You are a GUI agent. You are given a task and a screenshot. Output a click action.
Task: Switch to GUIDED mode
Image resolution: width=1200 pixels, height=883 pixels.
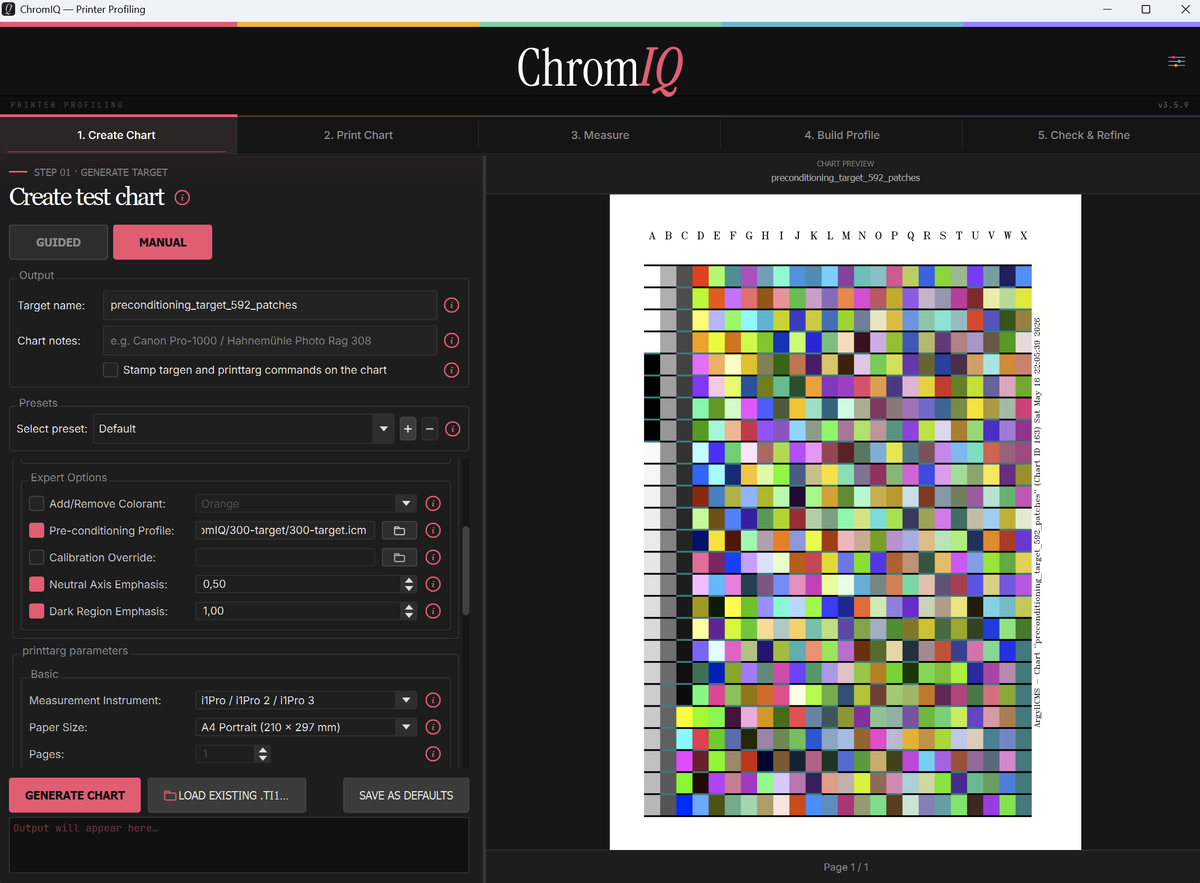click(x=58, y=242)
